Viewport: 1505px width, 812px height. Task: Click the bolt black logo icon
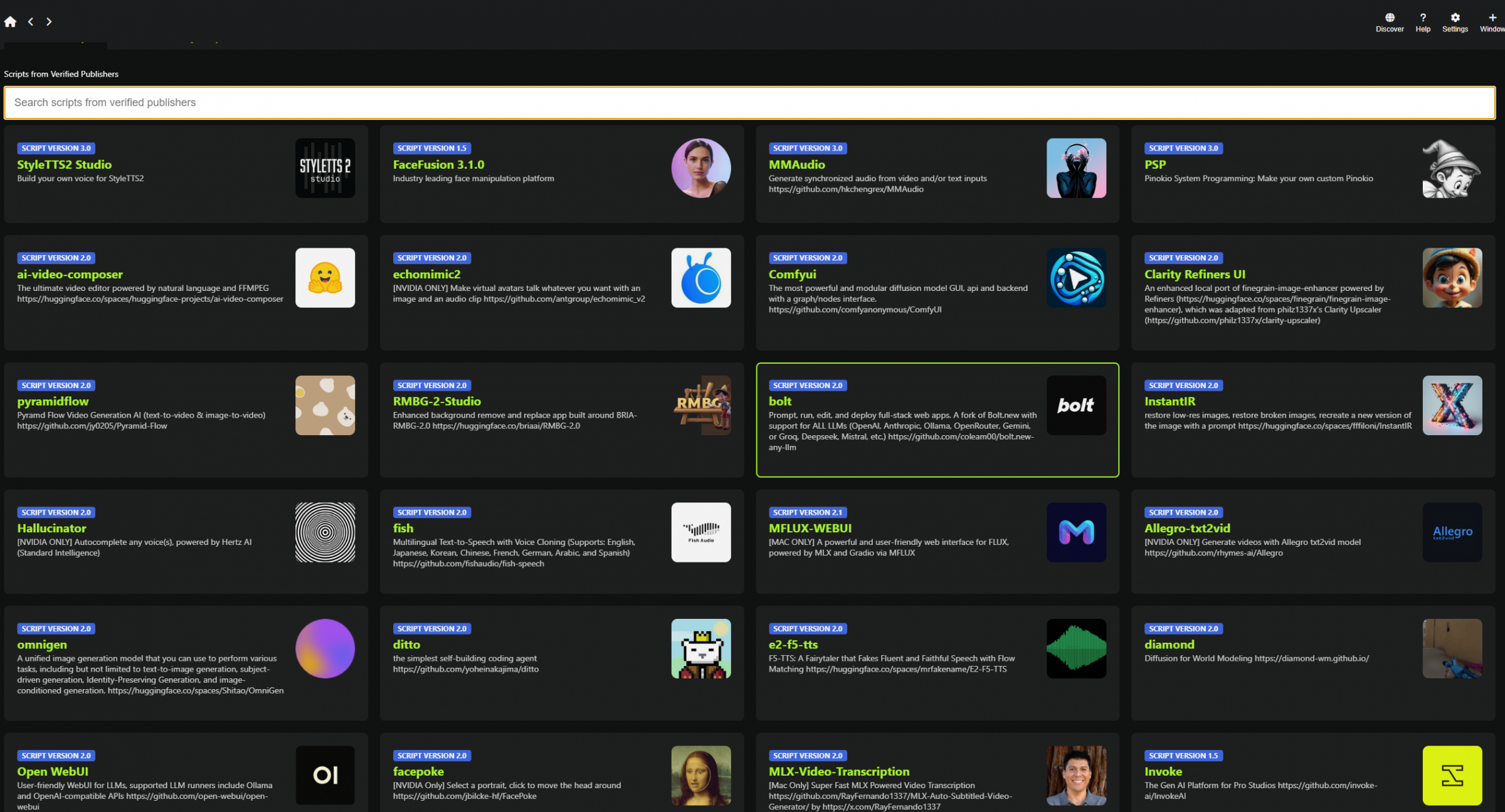[x=1076, y=405]
